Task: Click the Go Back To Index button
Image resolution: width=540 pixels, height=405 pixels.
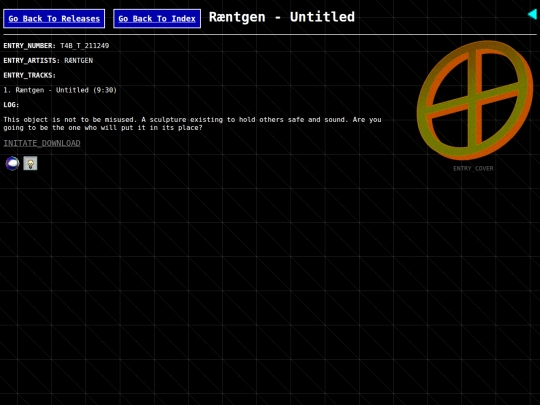Action: 157,19
